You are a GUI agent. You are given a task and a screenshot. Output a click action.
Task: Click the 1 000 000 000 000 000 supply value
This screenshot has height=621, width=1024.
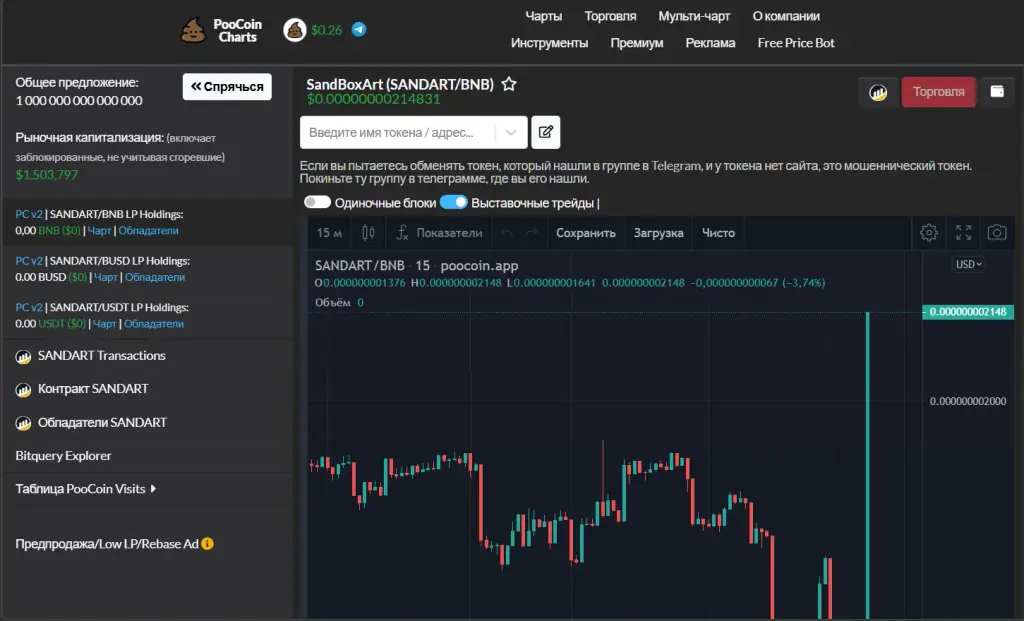[79, 101]
